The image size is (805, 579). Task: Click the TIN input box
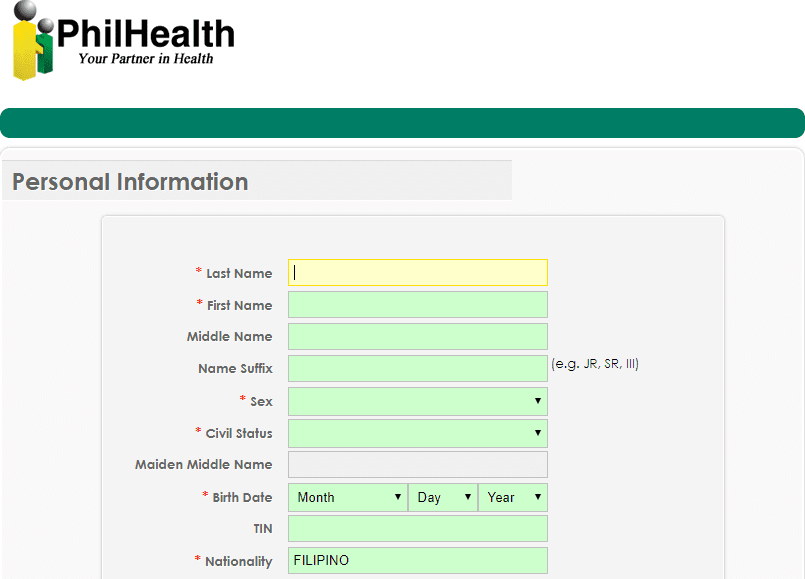[417, 528]
